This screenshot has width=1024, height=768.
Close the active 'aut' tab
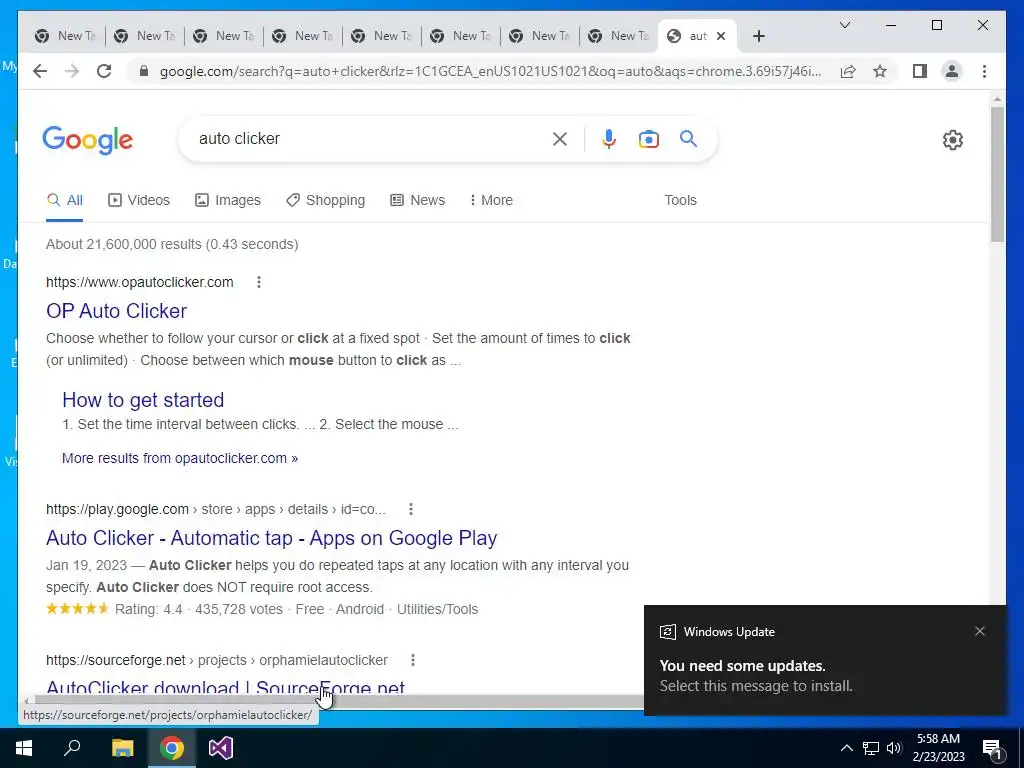pos(721,36)
